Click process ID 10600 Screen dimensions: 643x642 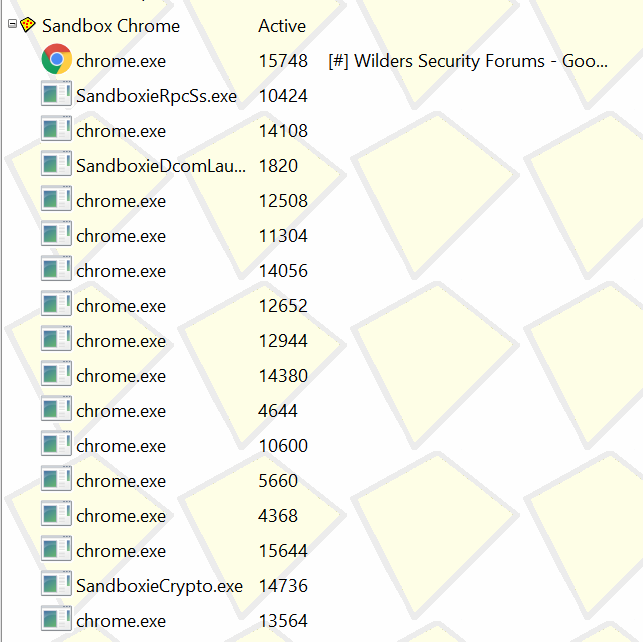pyautogui.click(x=283, y=446)
